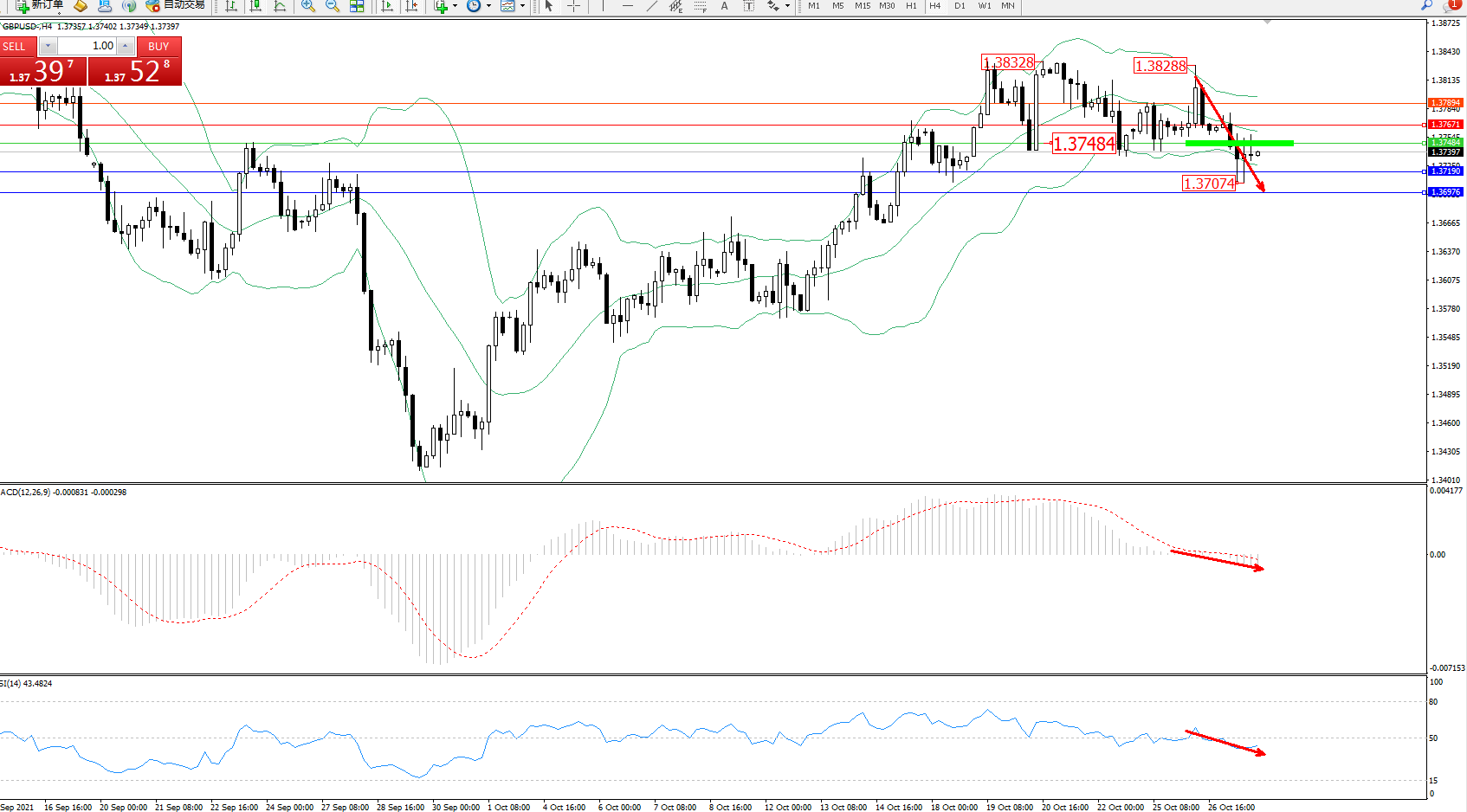
Task: Select the horizontal line tool
Action: tap(628, 6)
